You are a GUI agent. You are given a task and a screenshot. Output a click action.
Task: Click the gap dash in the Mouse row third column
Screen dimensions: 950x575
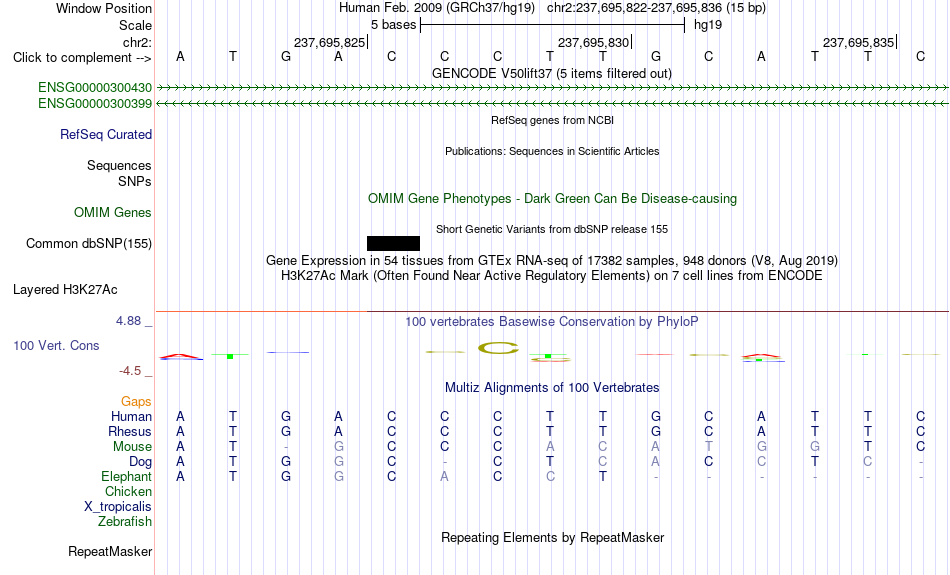pos(286,447)
